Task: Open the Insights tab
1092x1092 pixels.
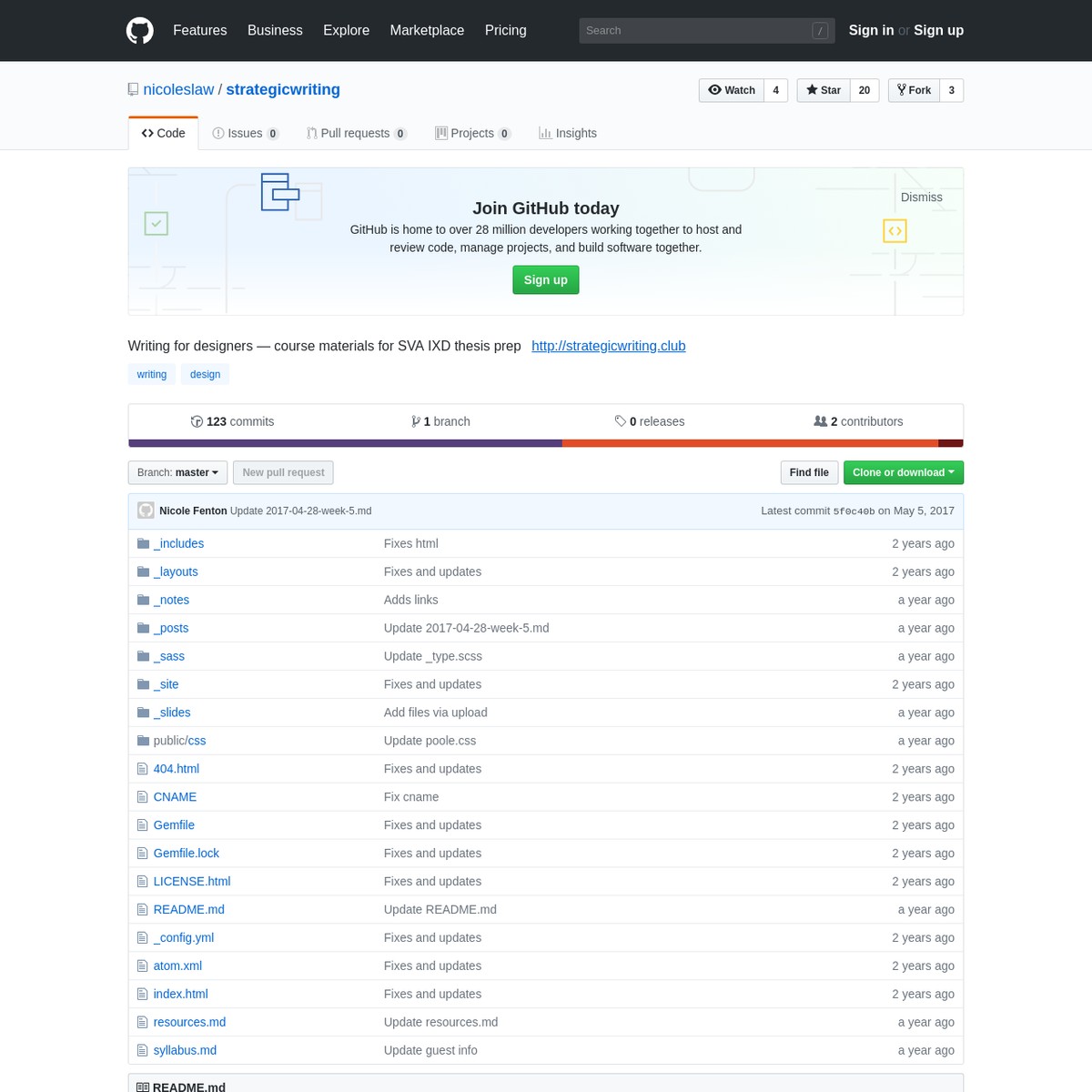Action: (568, 133)
